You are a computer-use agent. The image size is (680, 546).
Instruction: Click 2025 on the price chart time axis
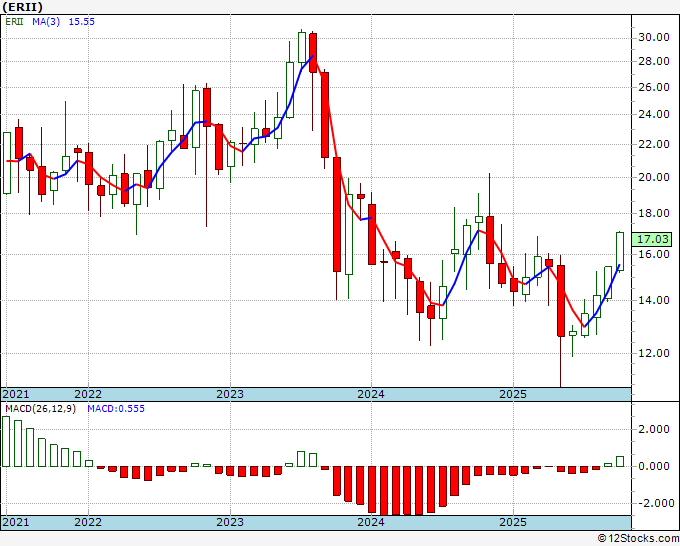point(513,394)
